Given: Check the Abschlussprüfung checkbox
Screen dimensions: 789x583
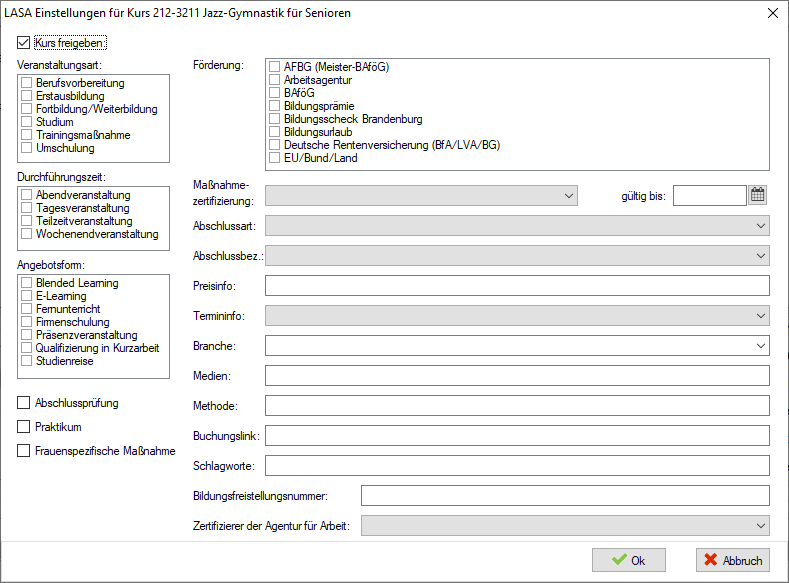Looking at the screenshot, I should (24, 402).
